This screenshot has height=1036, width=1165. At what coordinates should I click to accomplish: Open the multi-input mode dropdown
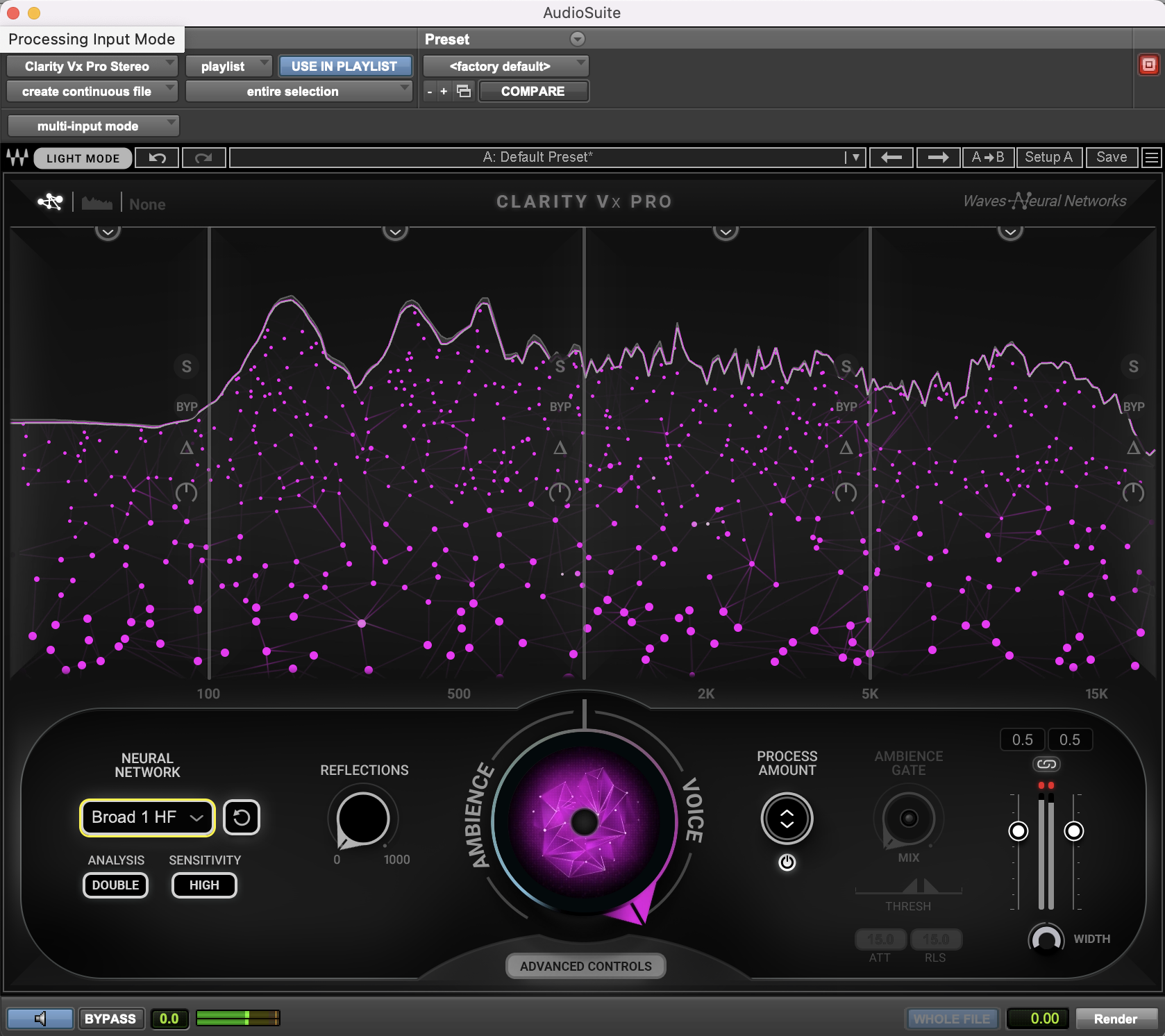click(93, 125)
